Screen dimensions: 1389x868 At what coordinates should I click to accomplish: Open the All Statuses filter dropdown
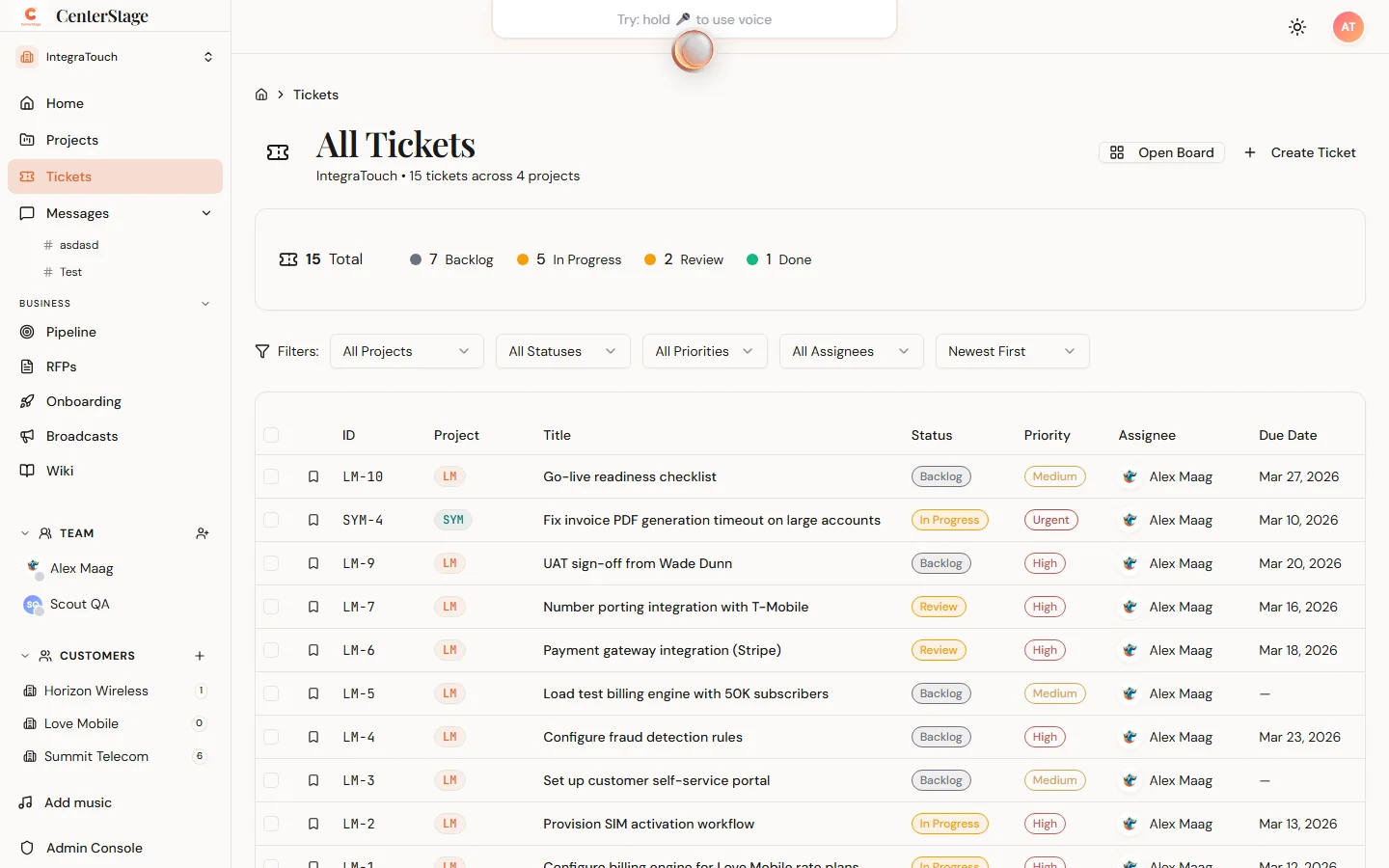(562, 351)
